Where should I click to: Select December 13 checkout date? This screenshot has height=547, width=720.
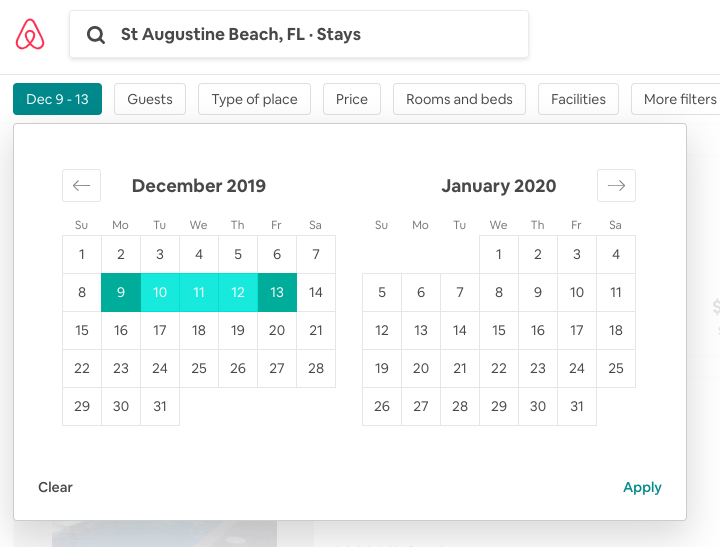[x=277, y=293]
